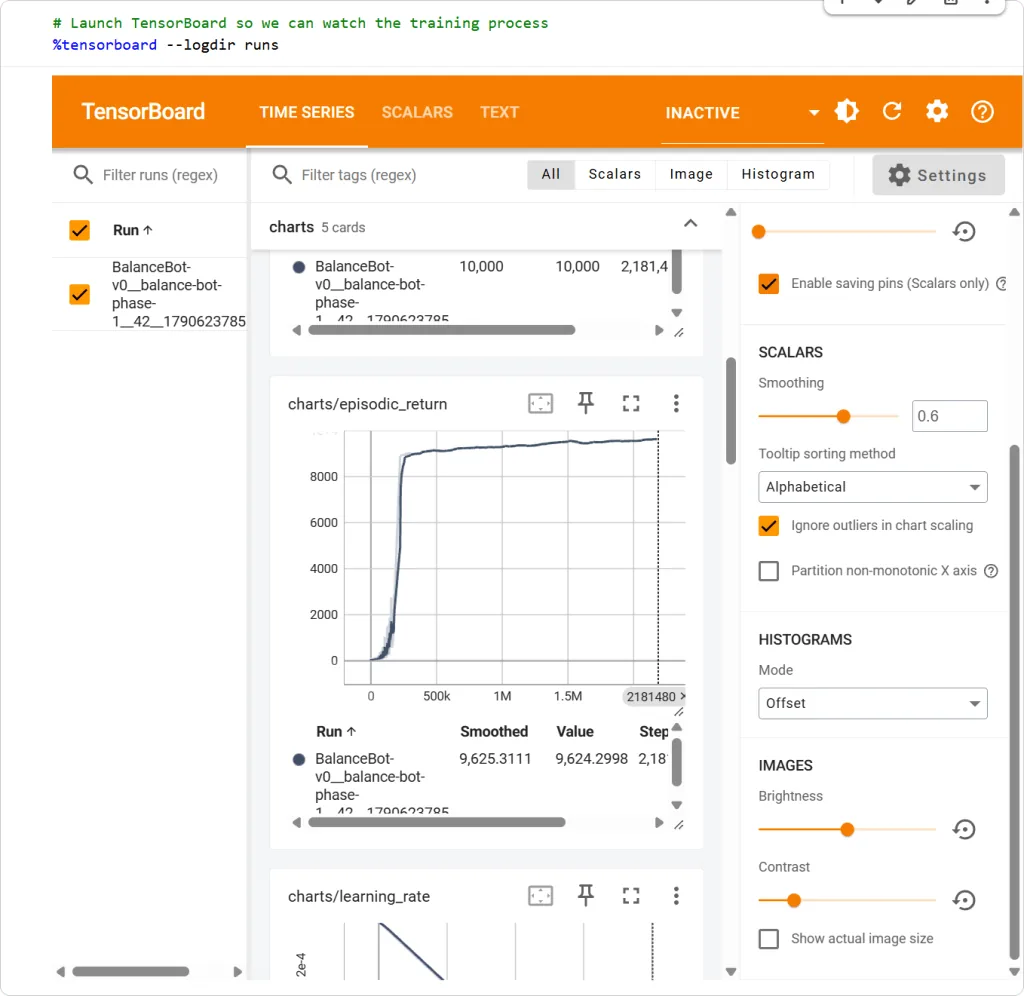Viewport: 1024px width, 996px height.
Task: Open the gear settings icon in the orange header
Action: pyautogui.click(x=937, y=112)
